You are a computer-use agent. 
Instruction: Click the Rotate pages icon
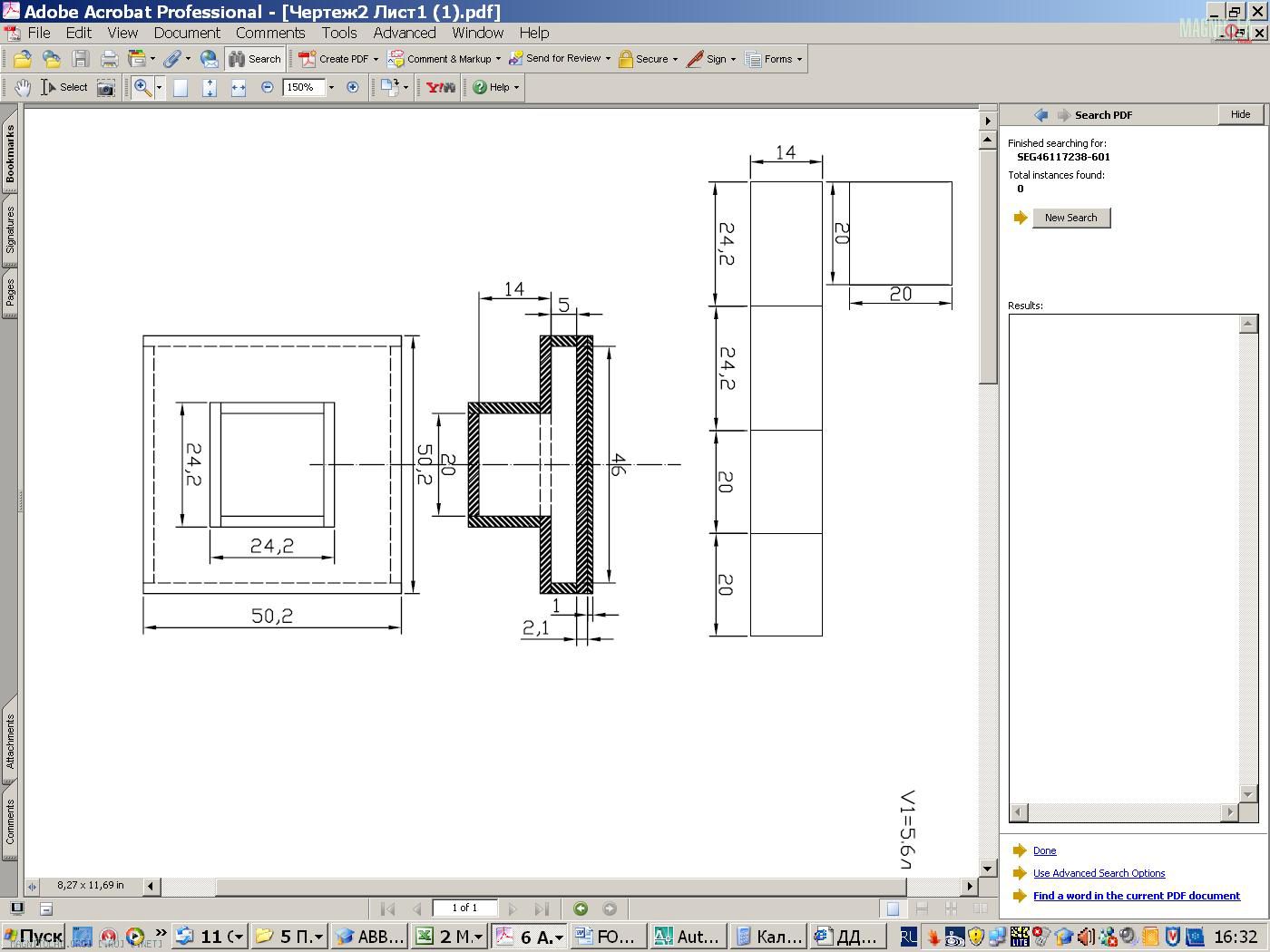tap(390, 88)
